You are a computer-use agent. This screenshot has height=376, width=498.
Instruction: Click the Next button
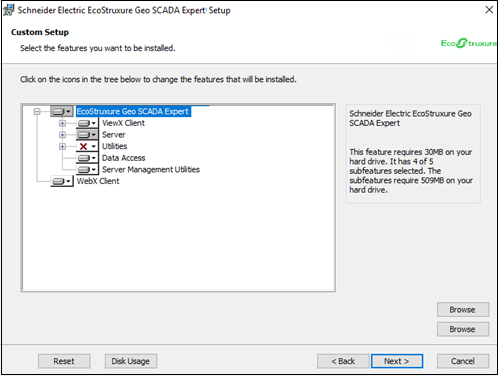(x=397, y=361)
